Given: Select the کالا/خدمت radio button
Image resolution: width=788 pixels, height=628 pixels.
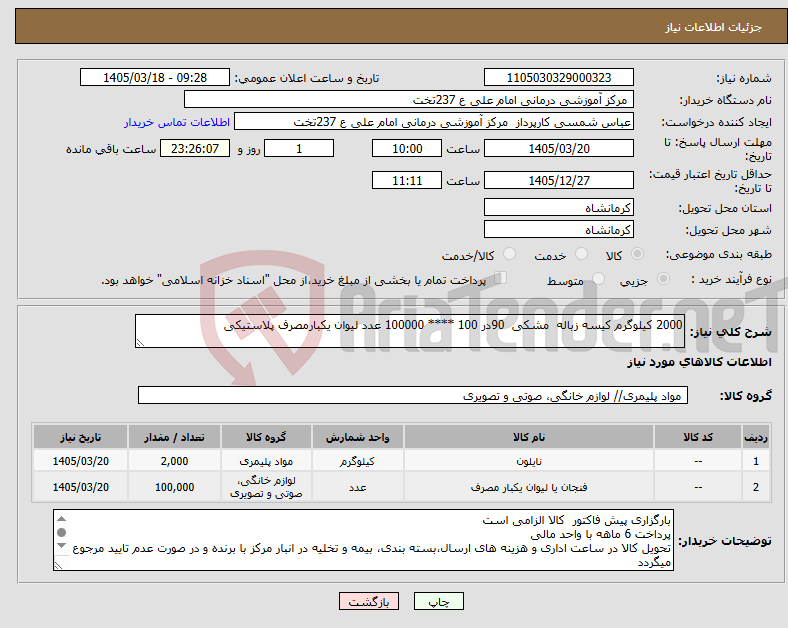Looking at the screenshot, I should [510, 254].
